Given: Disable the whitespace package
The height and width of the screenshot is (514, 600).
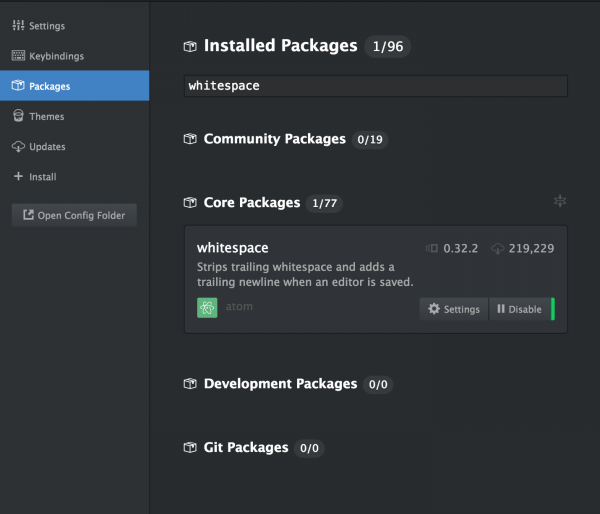Looking at the screenshot, I should 519,309.
